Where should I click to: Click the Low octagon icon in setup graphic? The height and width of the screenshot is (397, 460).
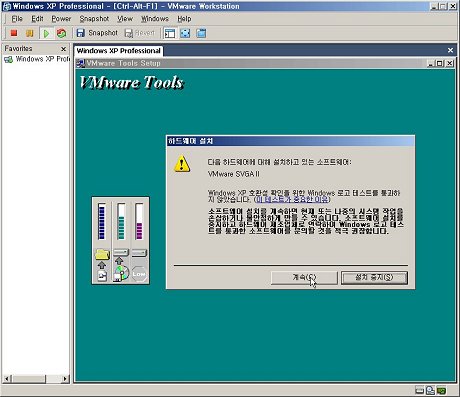click(x=139, y=274)
